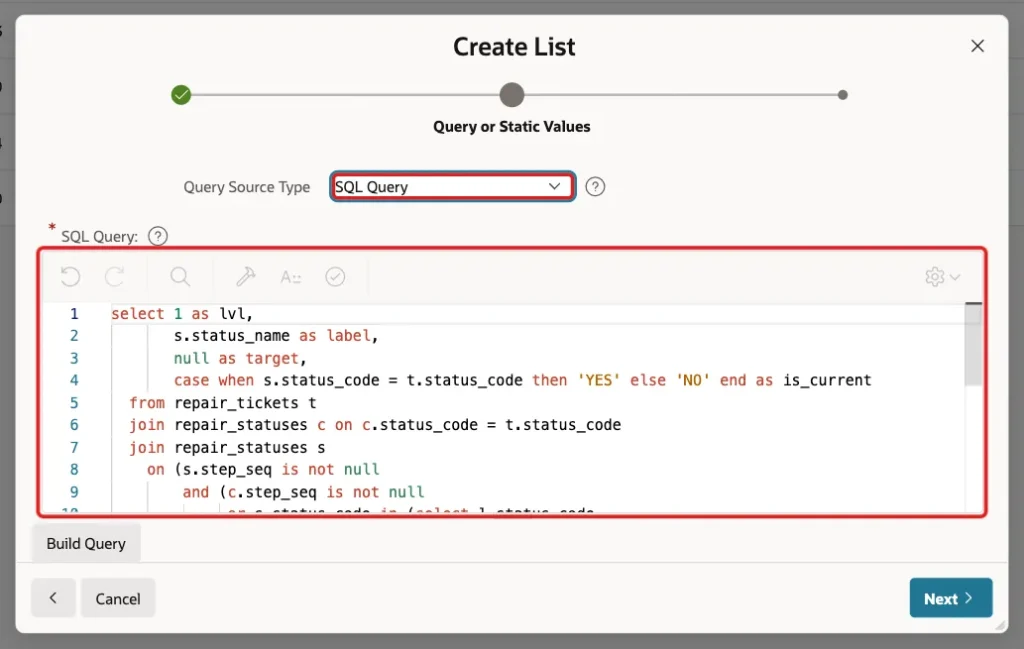This screenshot has width=1024, height=649.
Task: Open Query Builder wrench icon
Action: 246,277
